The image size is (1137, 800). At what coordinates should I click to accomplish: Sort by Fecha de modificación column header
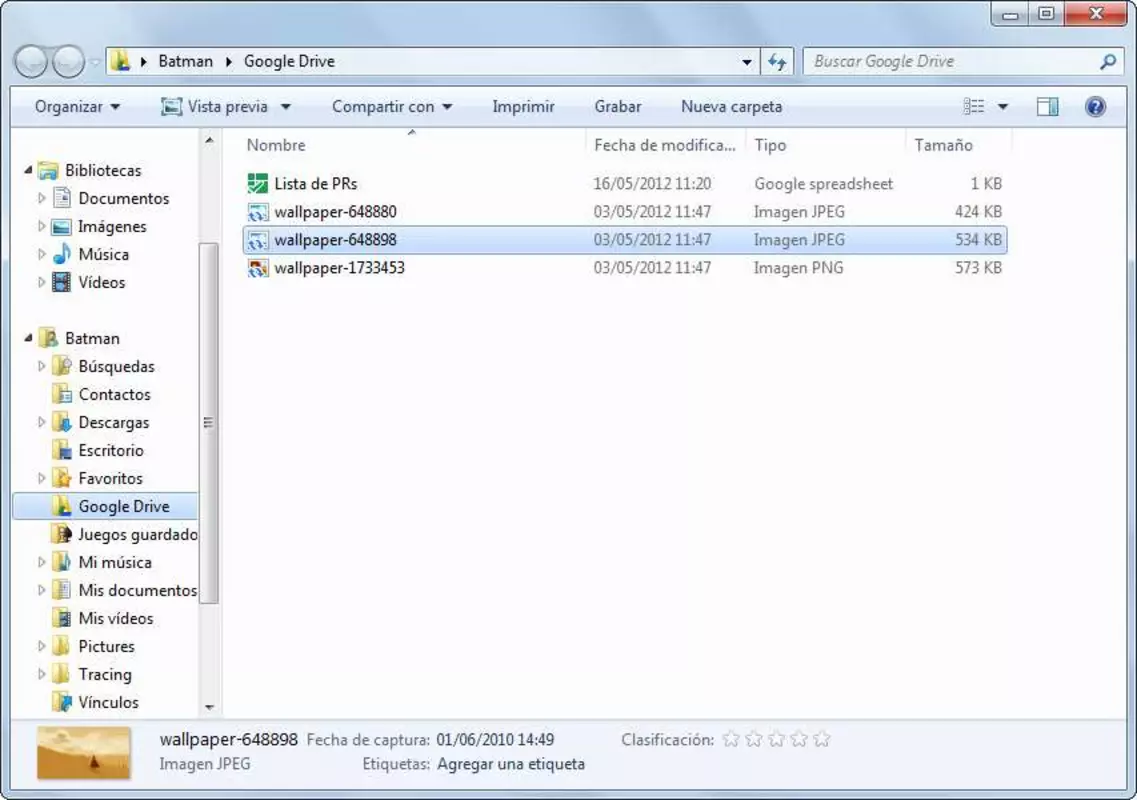click(665, 145)
